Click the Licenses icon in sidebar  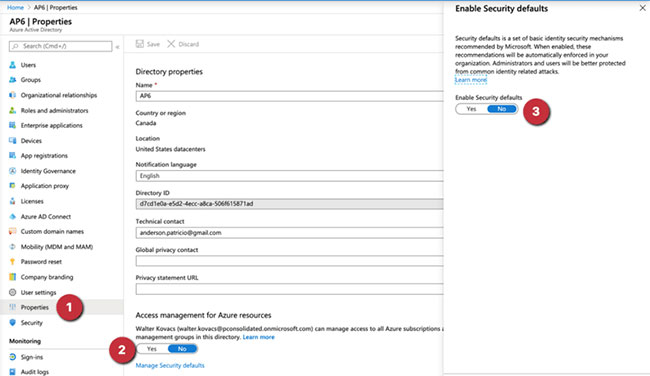click(x=12, y=201)
